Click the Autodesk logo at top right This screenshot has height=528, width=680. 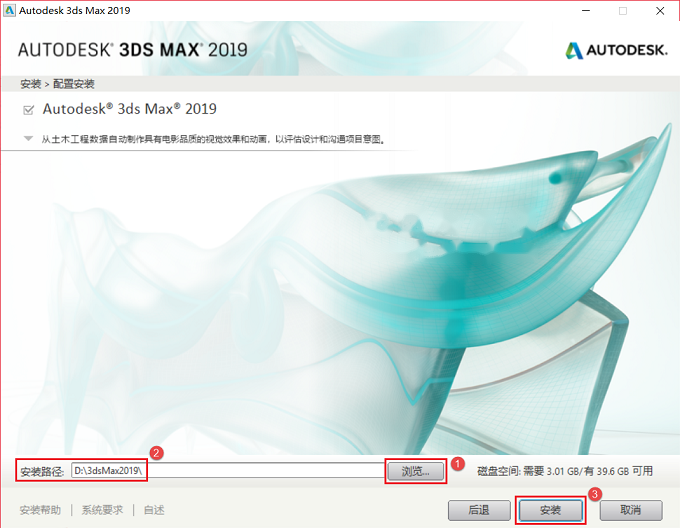[x=616, y=51]
